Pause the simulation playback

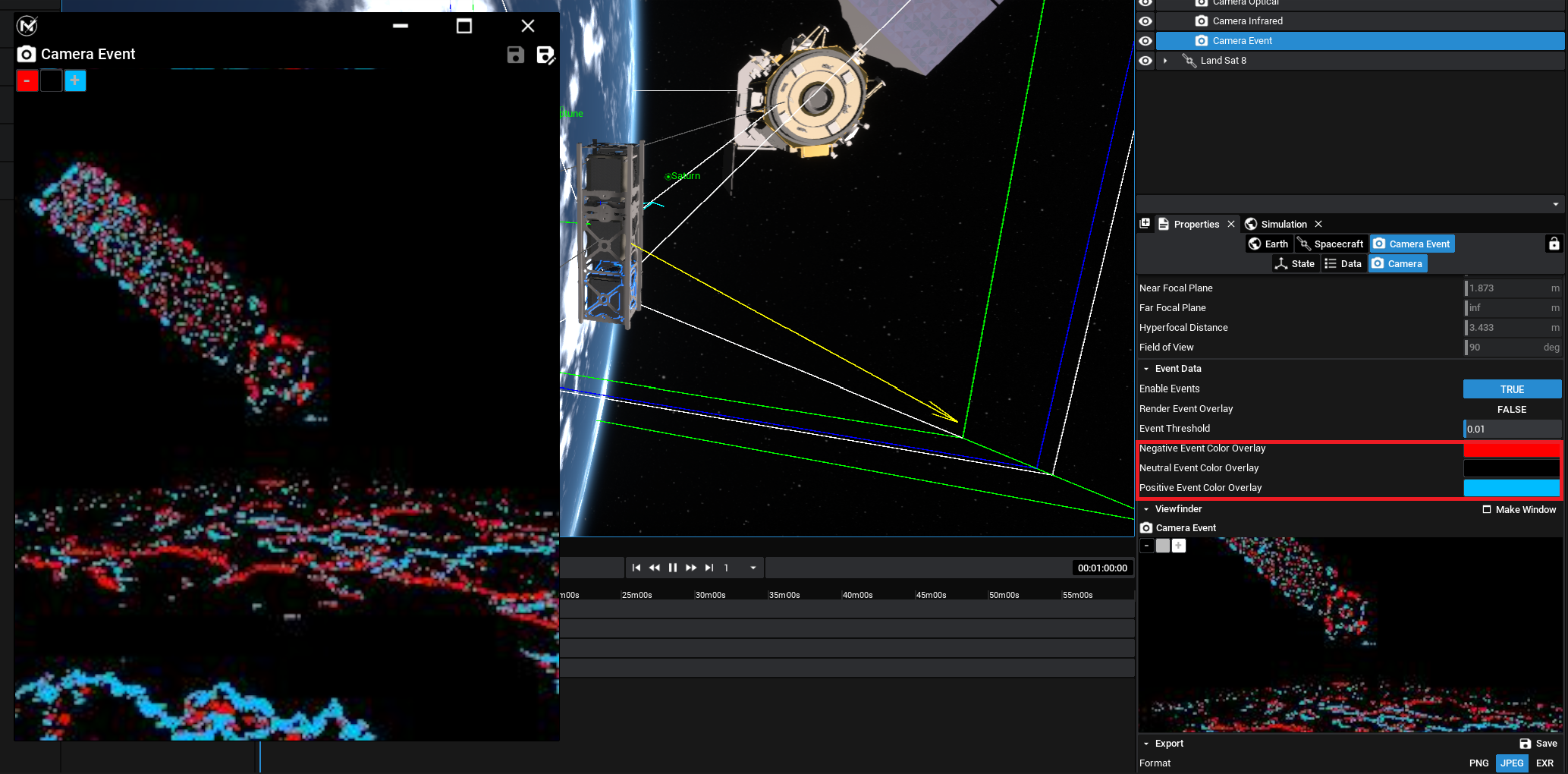click(x=672, y=568)
